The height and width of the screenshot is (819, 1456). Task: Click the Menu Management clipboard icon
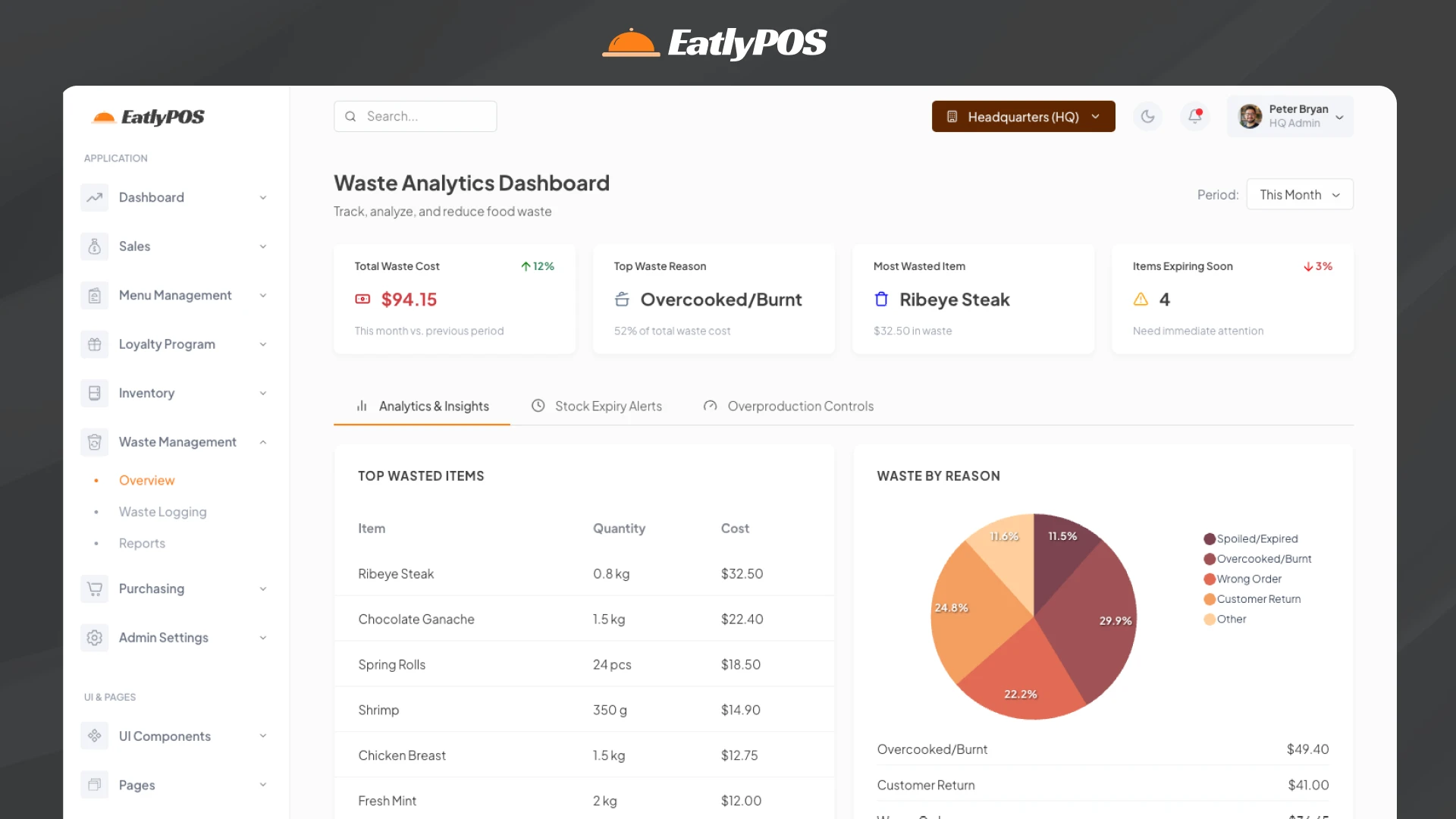coord(94,295)
